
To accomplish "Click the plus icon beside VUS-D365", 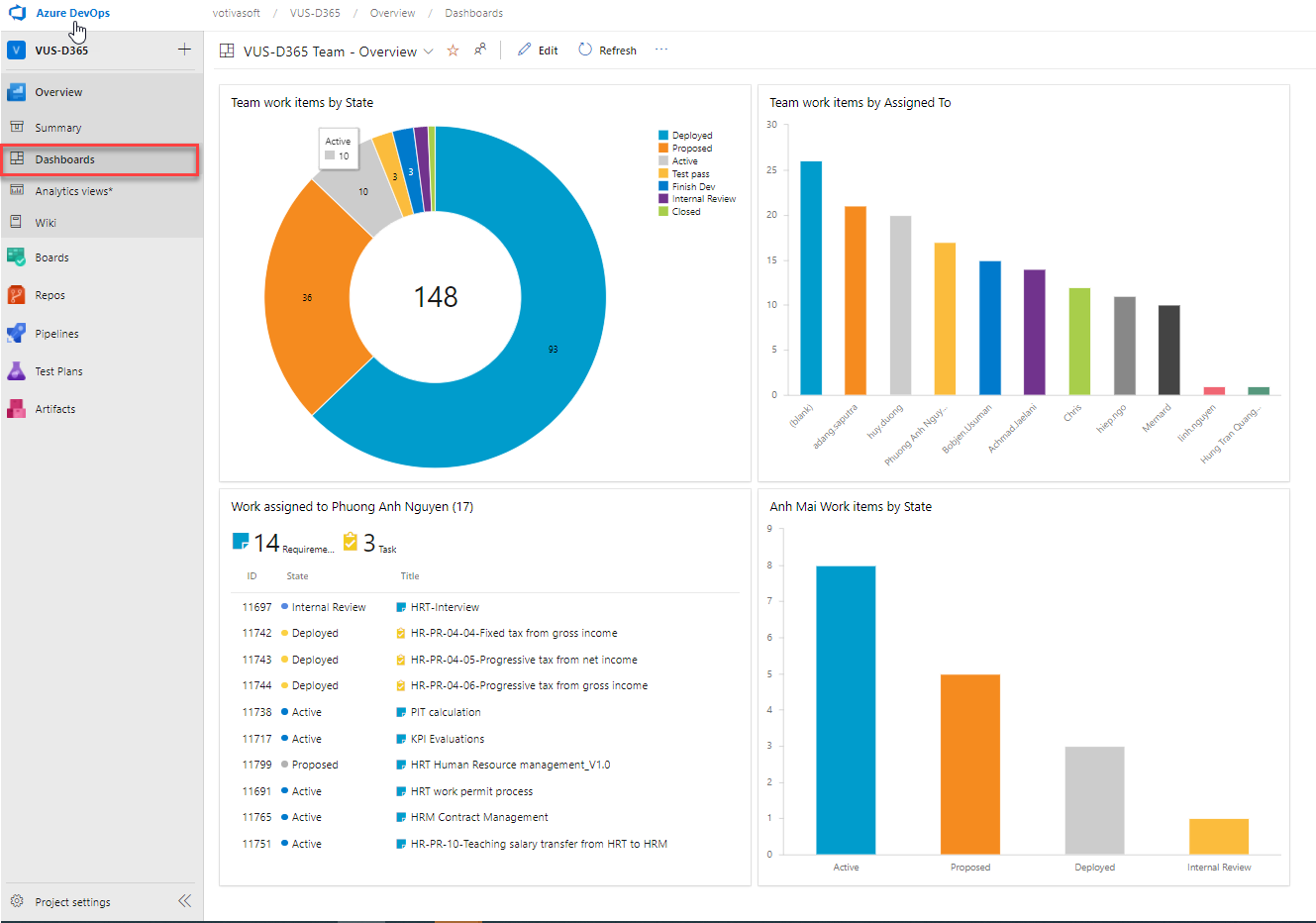I will click(x=184, y=50).
